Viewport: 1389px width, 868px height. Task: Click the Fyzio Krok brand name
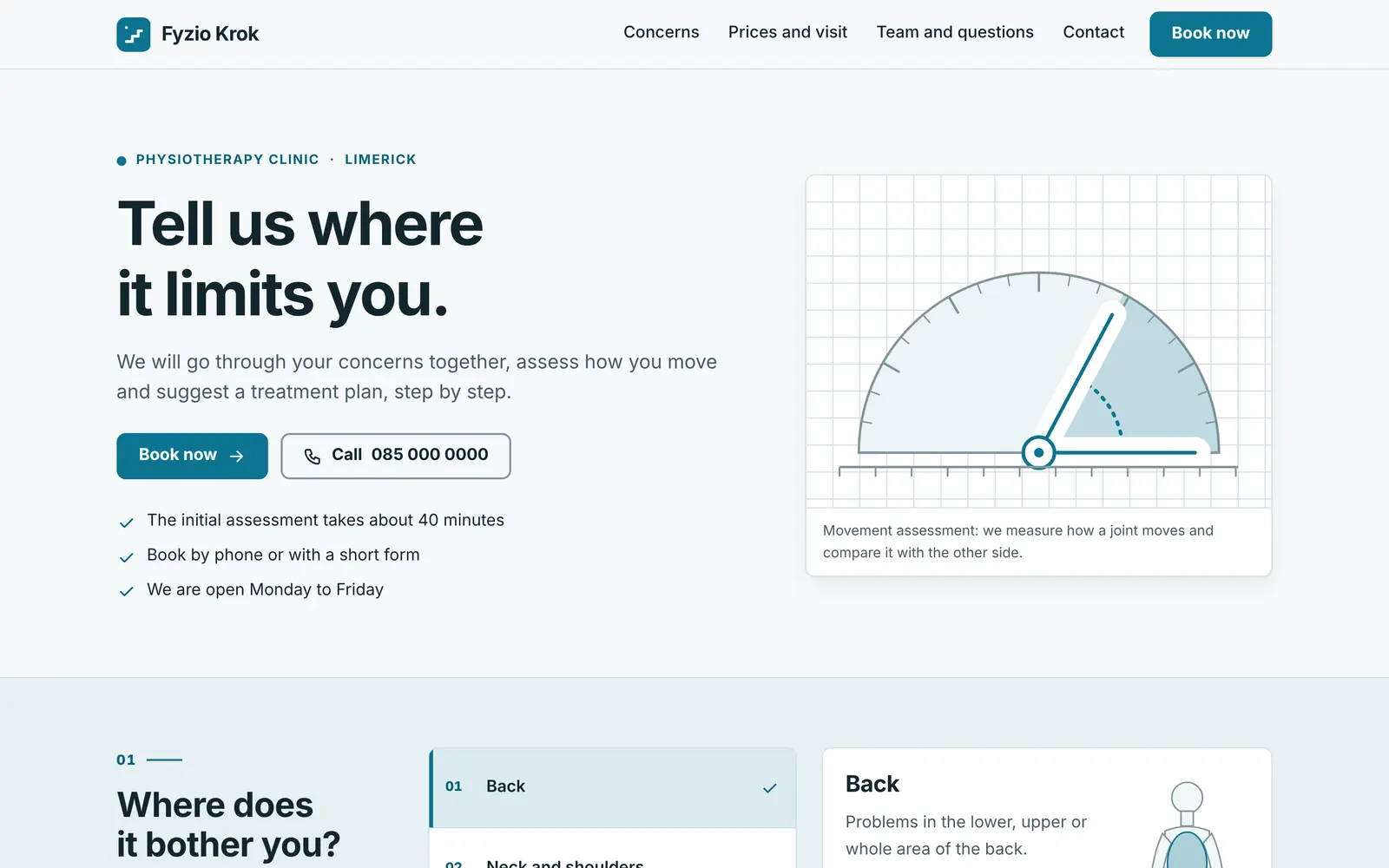click(x=210, y=34)
